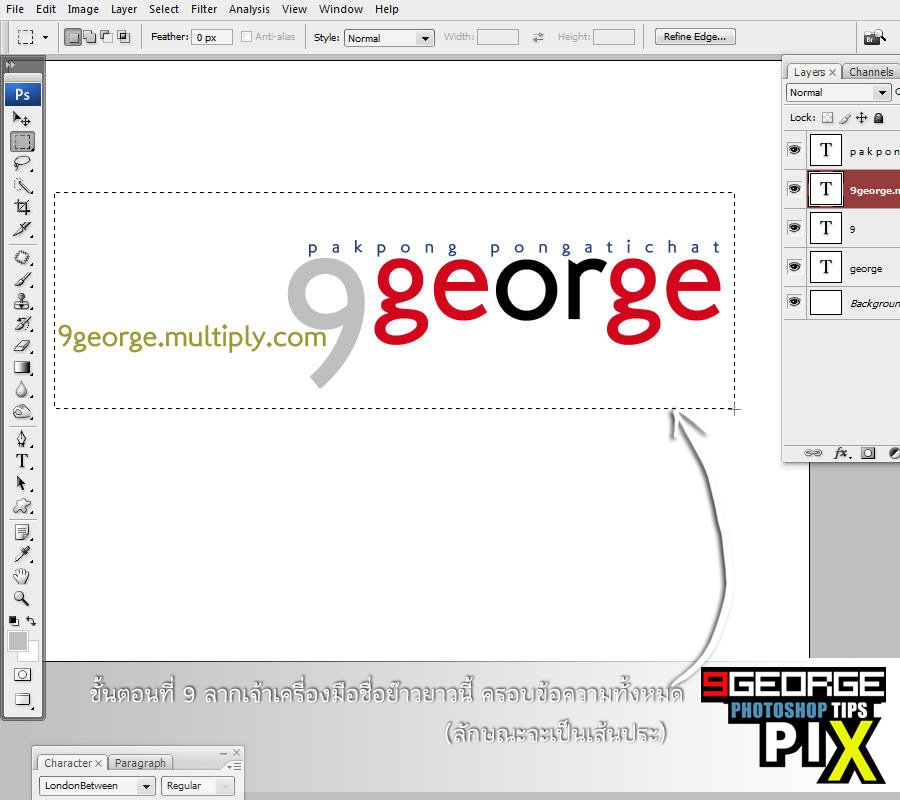Image resolution: width=900 pixels, height=800 pixels.
Task: Change the screen mode in the toolbox
Action: click(x=22, y=699)
